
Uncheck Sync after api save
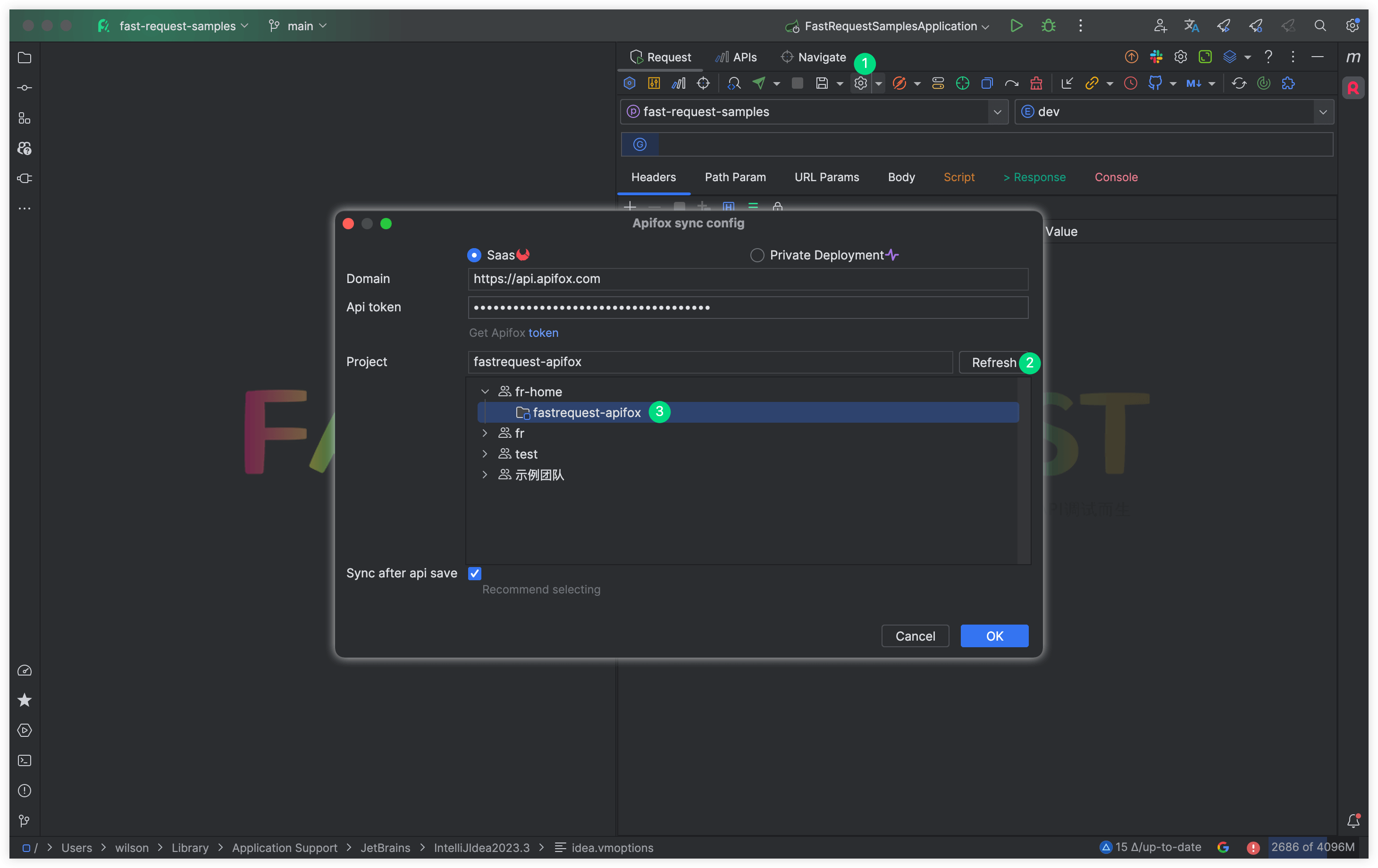pos(475,573)
